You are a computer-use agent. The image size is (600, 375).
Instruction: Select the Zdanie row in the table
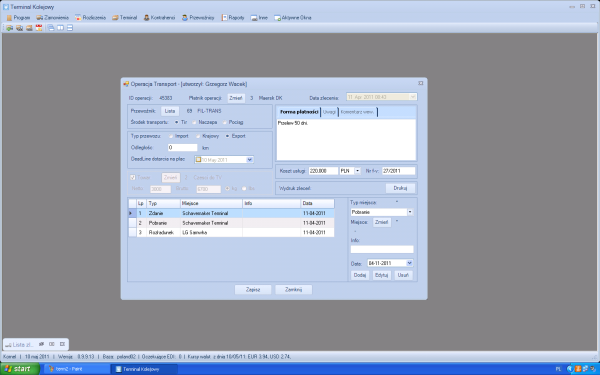232,213
